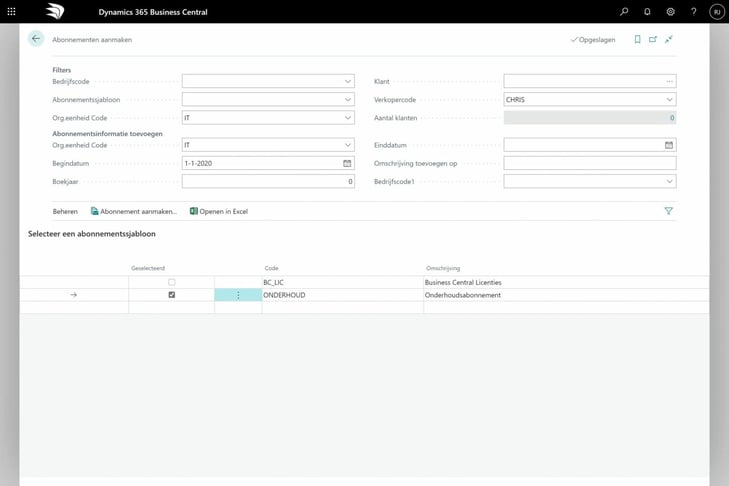Open the Einddatum calendar picker

(x=669, y=145)
